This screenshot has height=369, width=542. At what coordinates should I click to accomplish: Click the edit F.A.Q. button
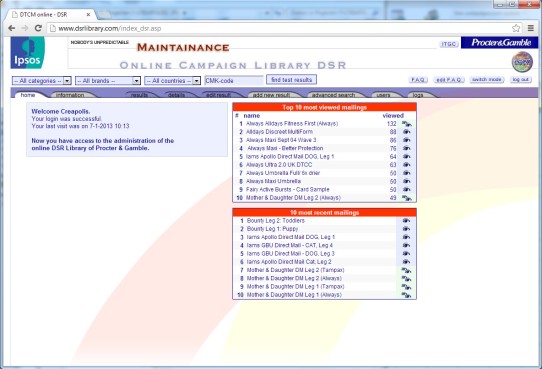tap(449, 80)
